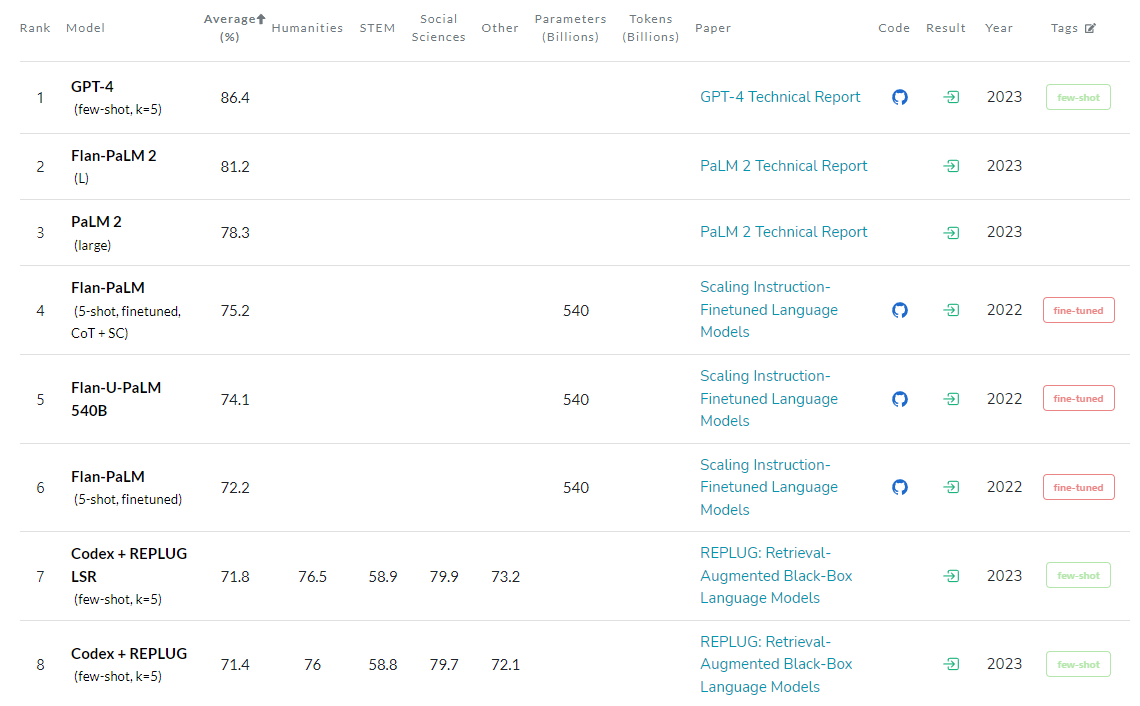Select the Codex + REPLUG LSR model name
This screenshot has height=706, width=1140.
(x=129, y=565)
